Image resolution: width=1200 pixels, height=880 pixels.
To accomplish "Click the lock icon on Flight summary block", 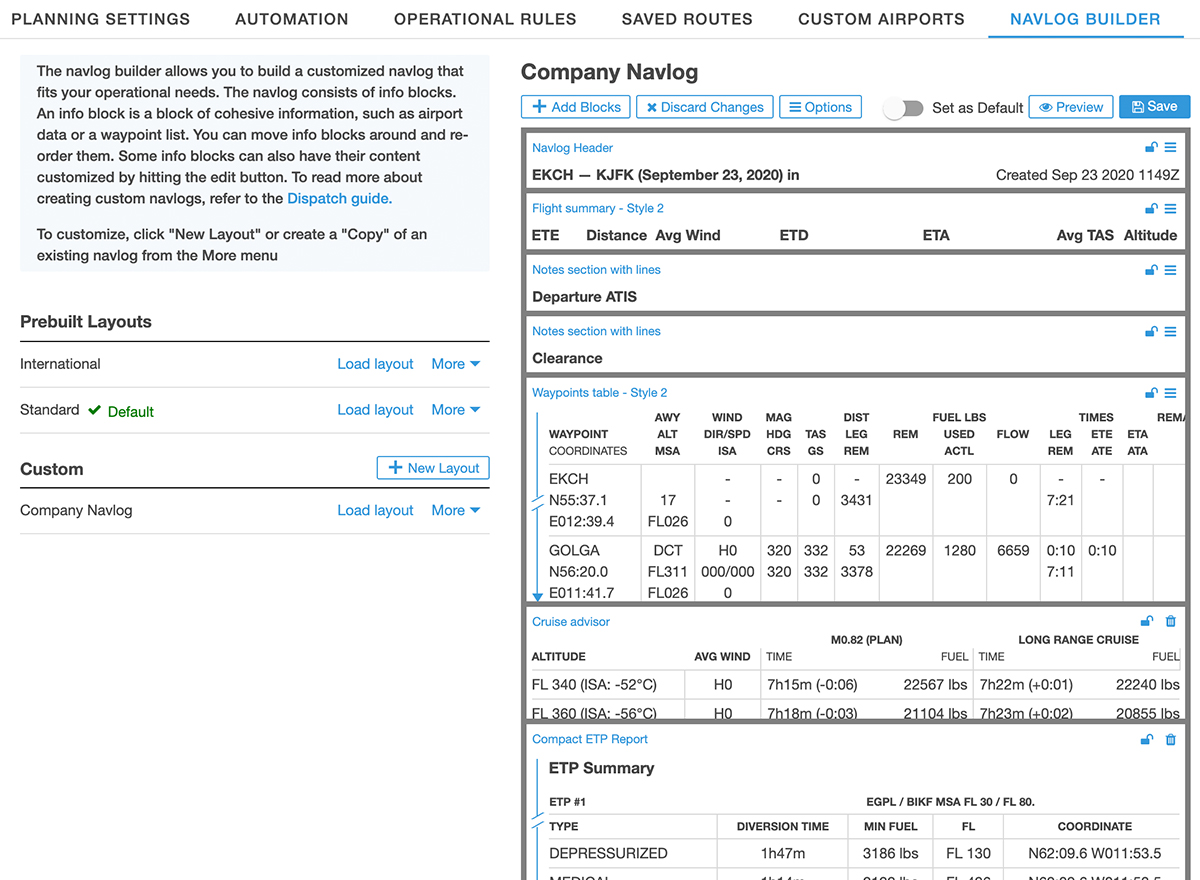I will click(x=1151, y=209).
